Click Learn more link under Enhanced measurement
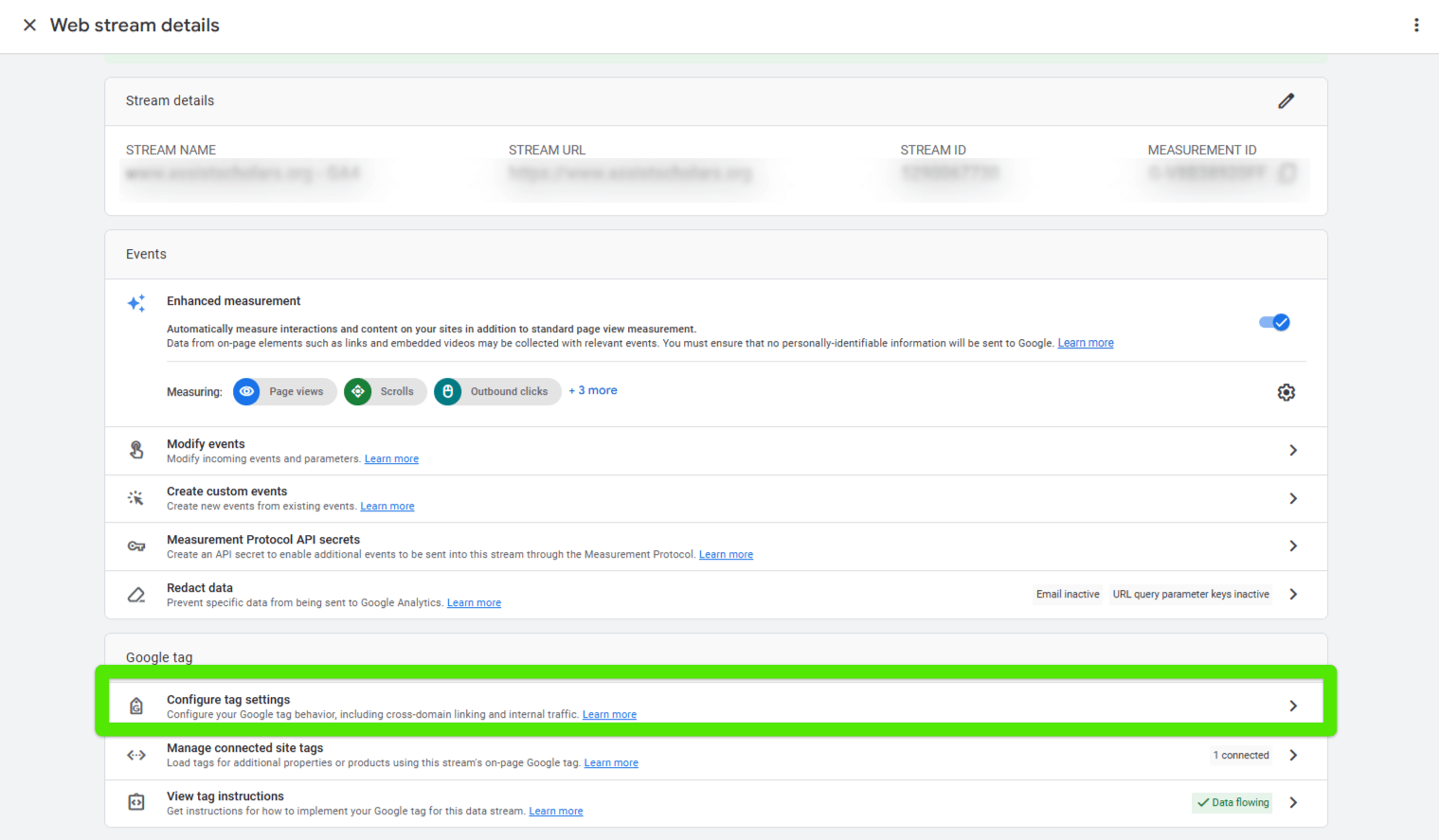This screenshot has width=1439, height=840. coord(1086,344)
